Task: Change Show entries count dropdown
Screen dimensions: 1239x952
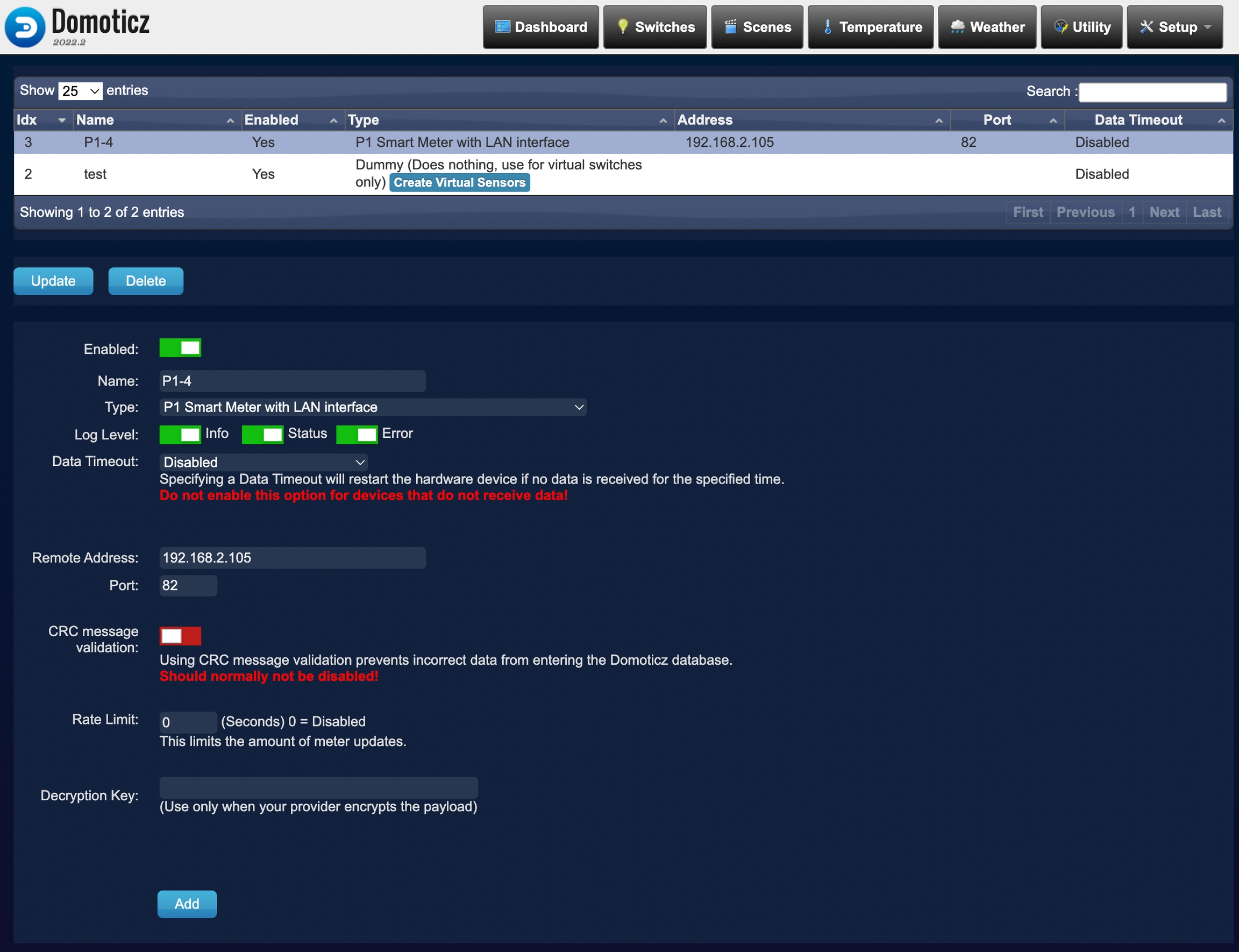Action: (81, 91)
